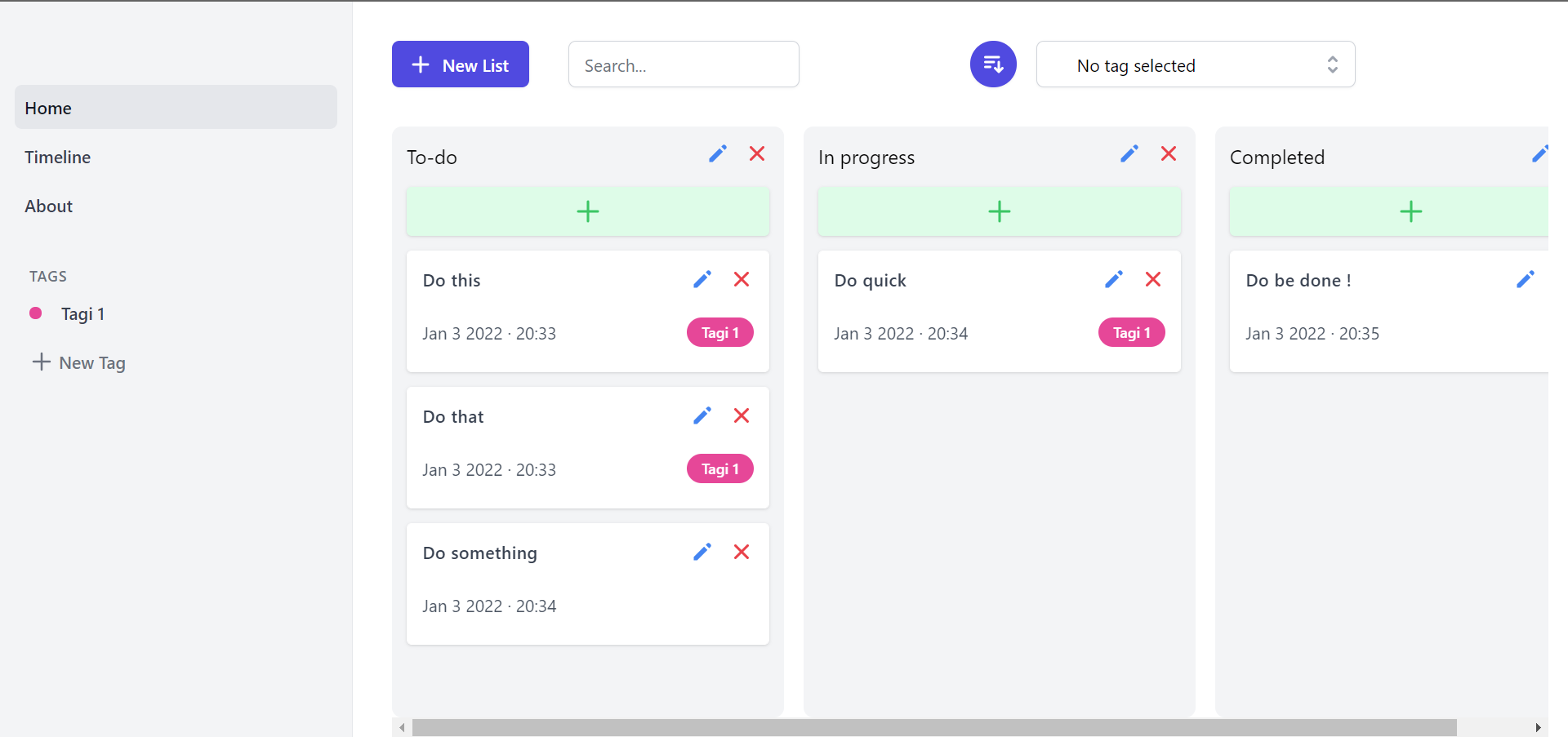Click inside the Search field

tap(683, 64)
